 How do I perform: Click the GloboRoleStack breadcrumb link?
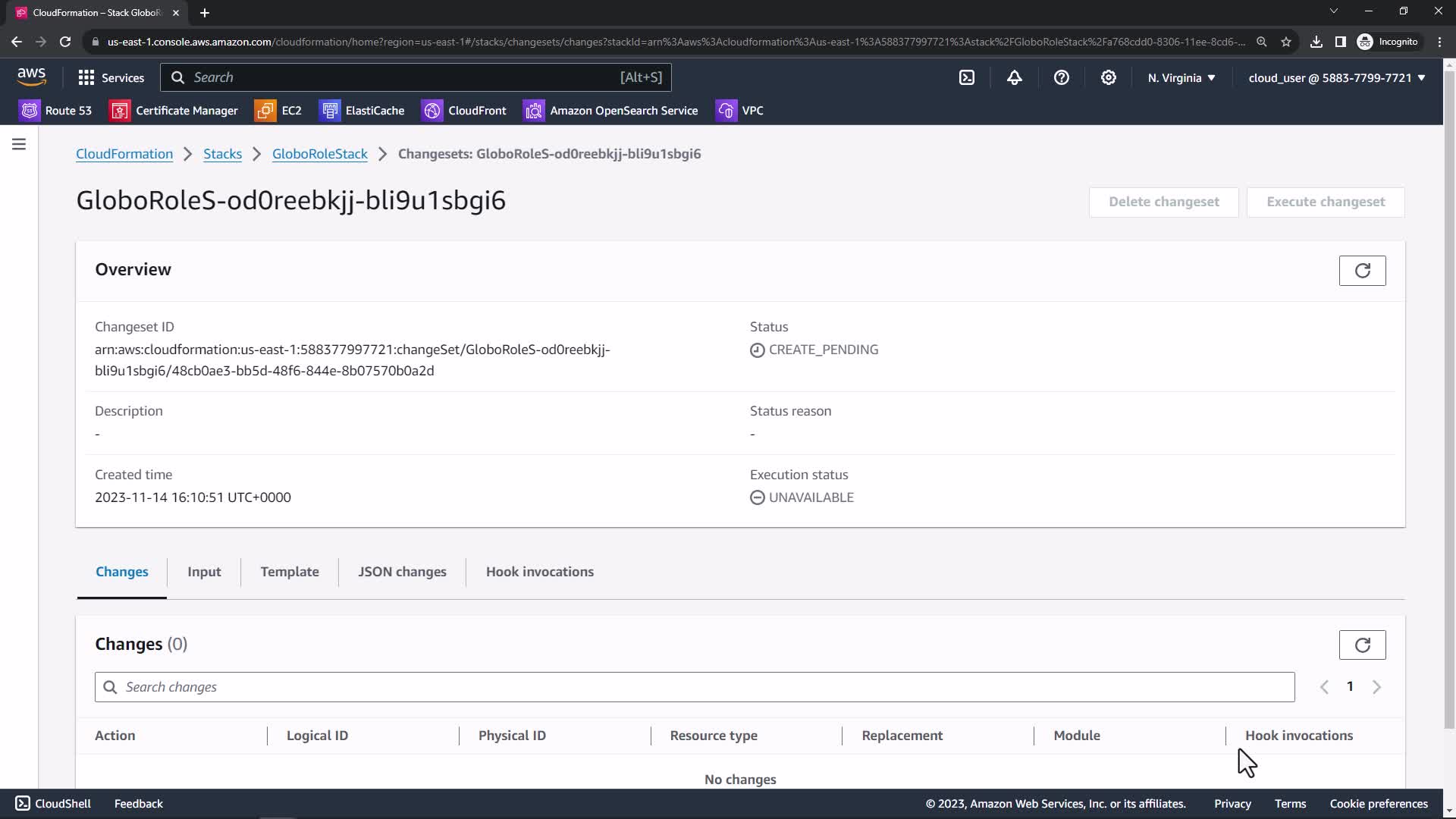coord(319,154)
